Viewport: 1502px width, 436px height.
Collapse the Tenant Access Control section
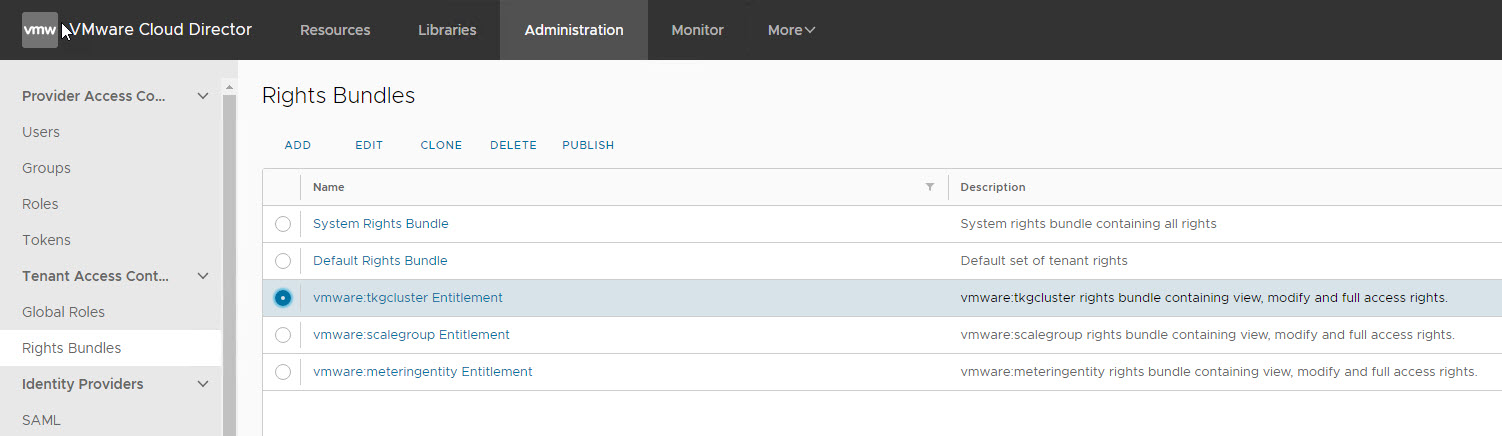[x=203, y=276]
